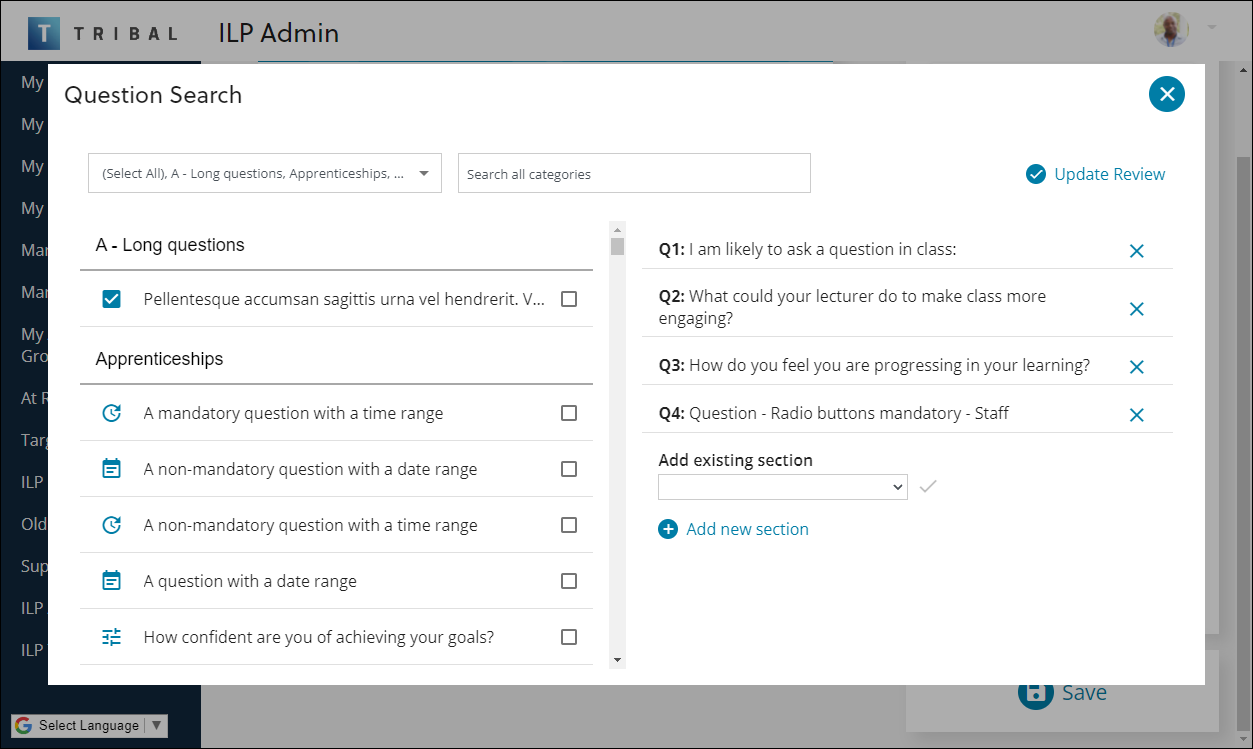Remove question Q1 with its X icon
The image size is (1253, 749).
[1136, 251]
